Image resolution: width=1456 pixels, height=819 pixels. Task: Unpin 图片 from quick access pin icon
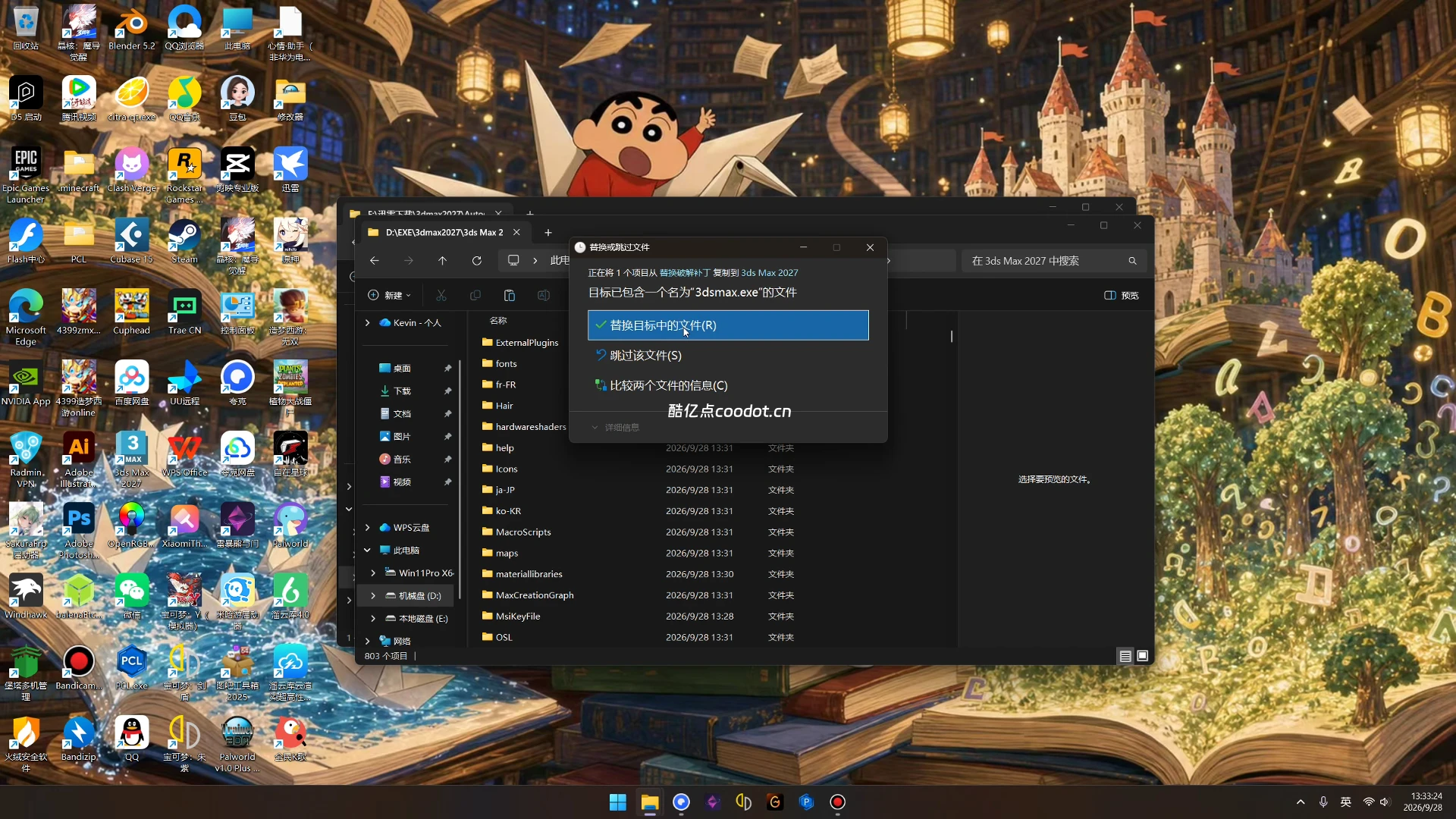point(447,437)
